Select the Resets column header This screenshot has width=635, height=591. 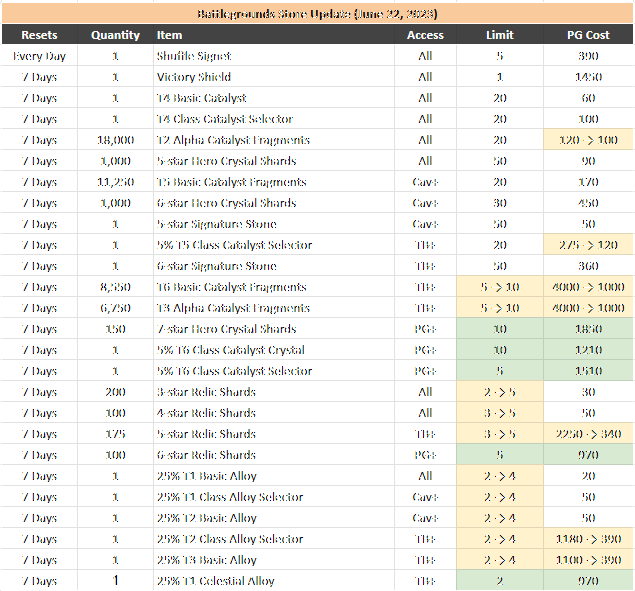[x=39, y=35]
